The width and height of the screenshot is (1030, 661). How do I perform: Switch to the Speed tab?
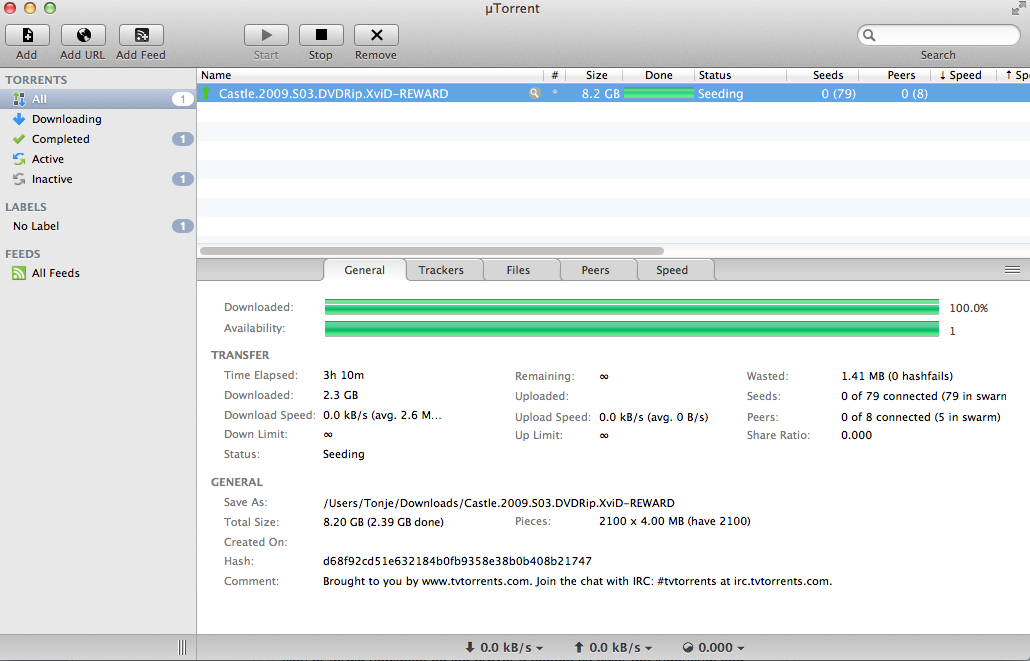[672, 270]
